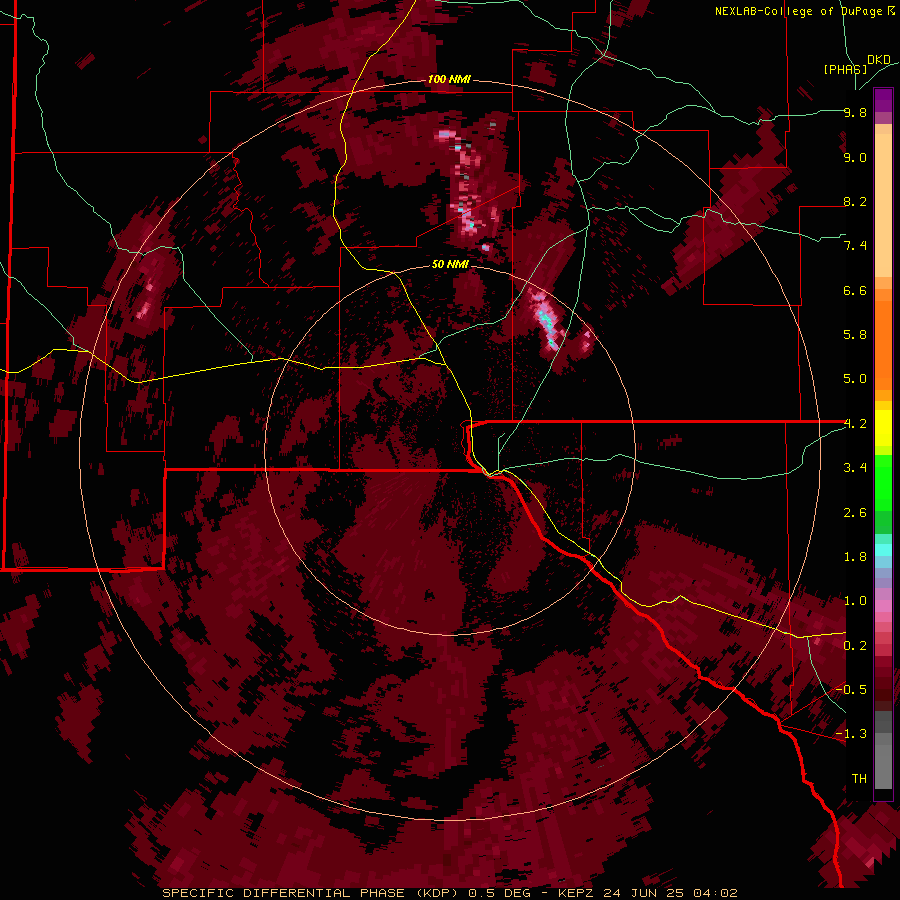This screenshot has width=900, height=900.
Task: Pick the pink band of the color bar
Action: click(x=883, y=606)
